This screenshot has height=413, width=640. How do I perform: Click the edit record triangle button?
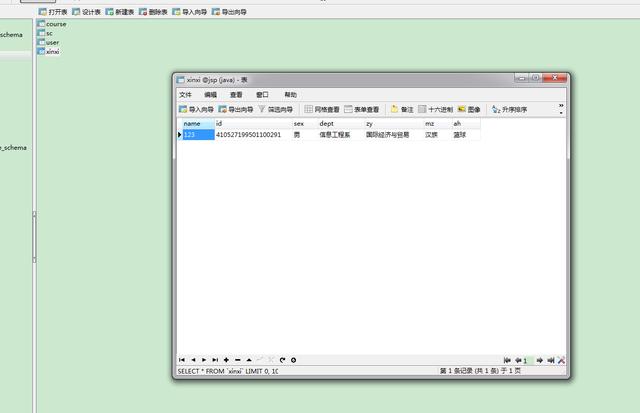click(x=249, y=360)
